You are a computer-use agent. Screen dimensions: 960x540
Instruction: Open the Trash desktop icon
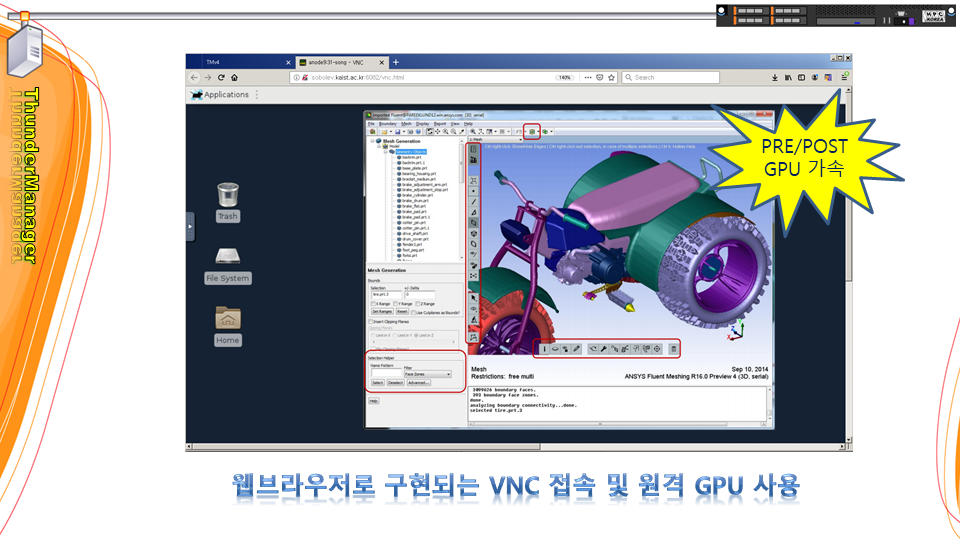click(228, 202)
